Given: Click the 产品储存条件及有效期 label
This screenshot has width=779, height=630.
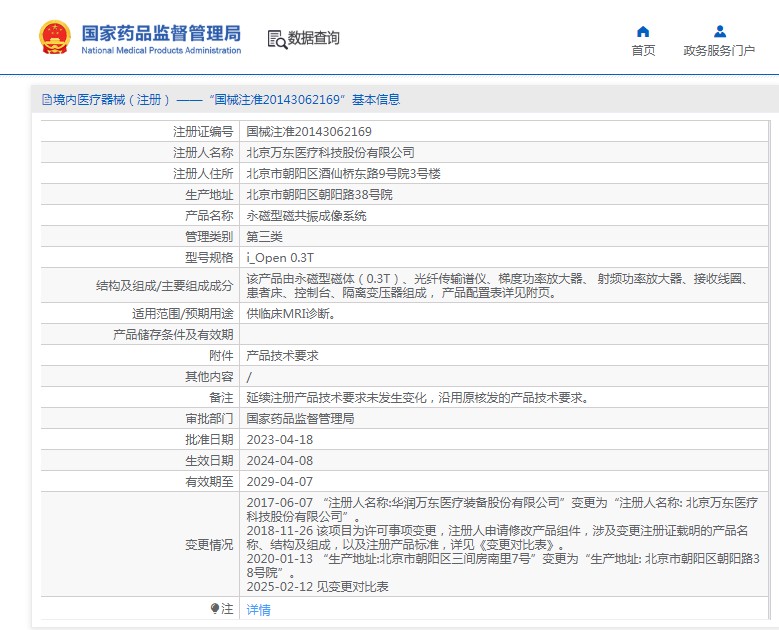Looking at the screenshot, I should (x=173, y=334).
